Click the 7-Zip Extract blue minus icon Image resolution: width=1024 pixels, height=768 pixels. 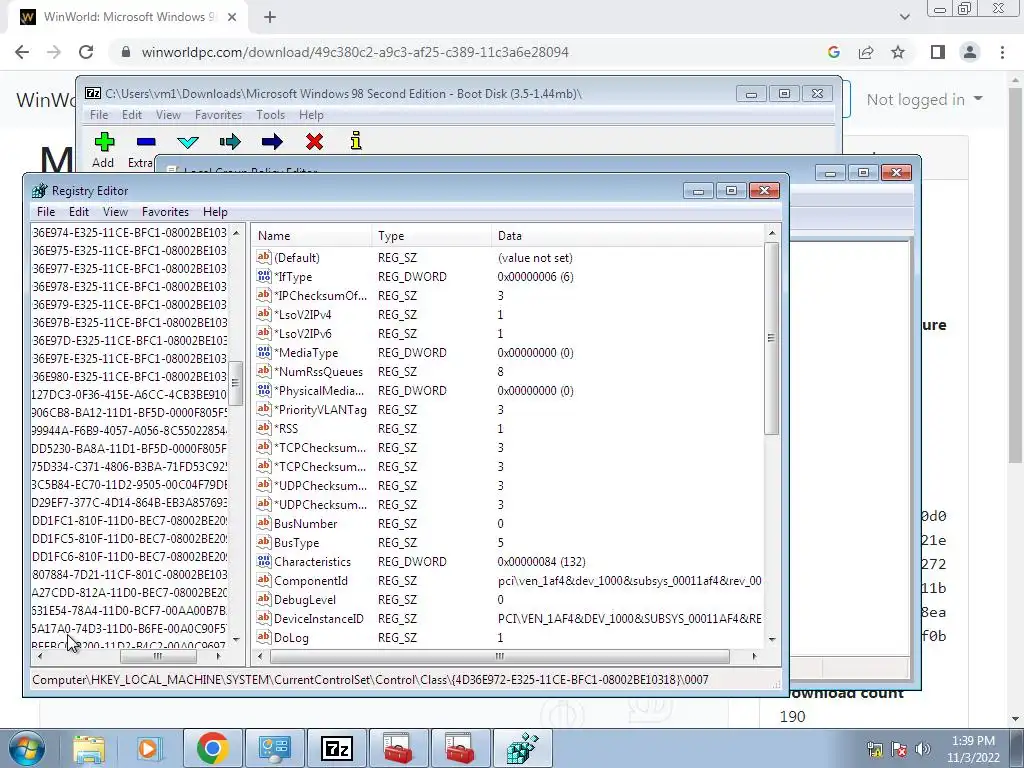tap(146, 141)
